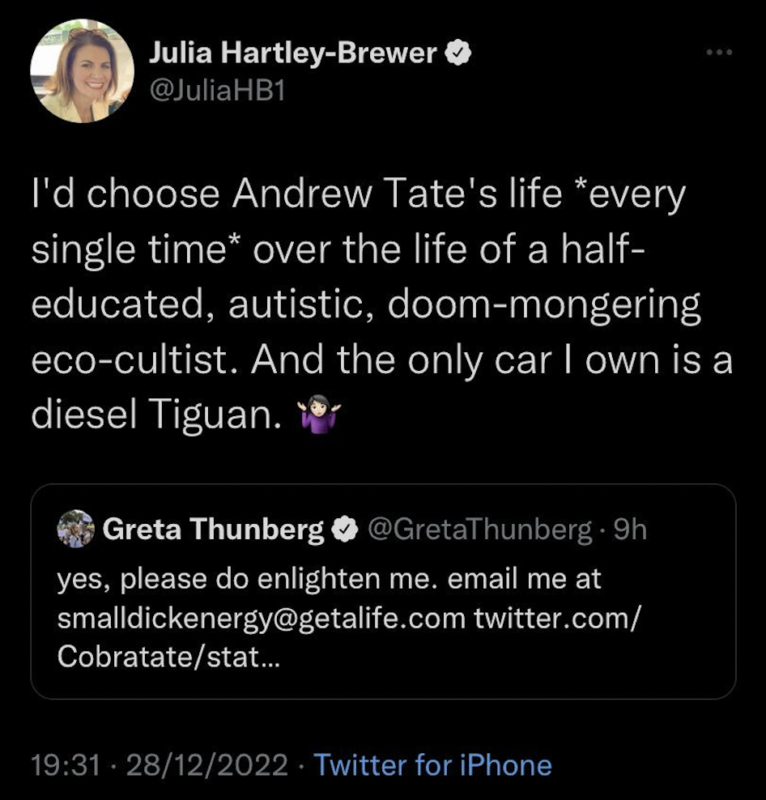Open the Julia Hartley-Brewer display name
Image resolution: width=766 pixels, height=800 pixels.
tap(292, 54)
